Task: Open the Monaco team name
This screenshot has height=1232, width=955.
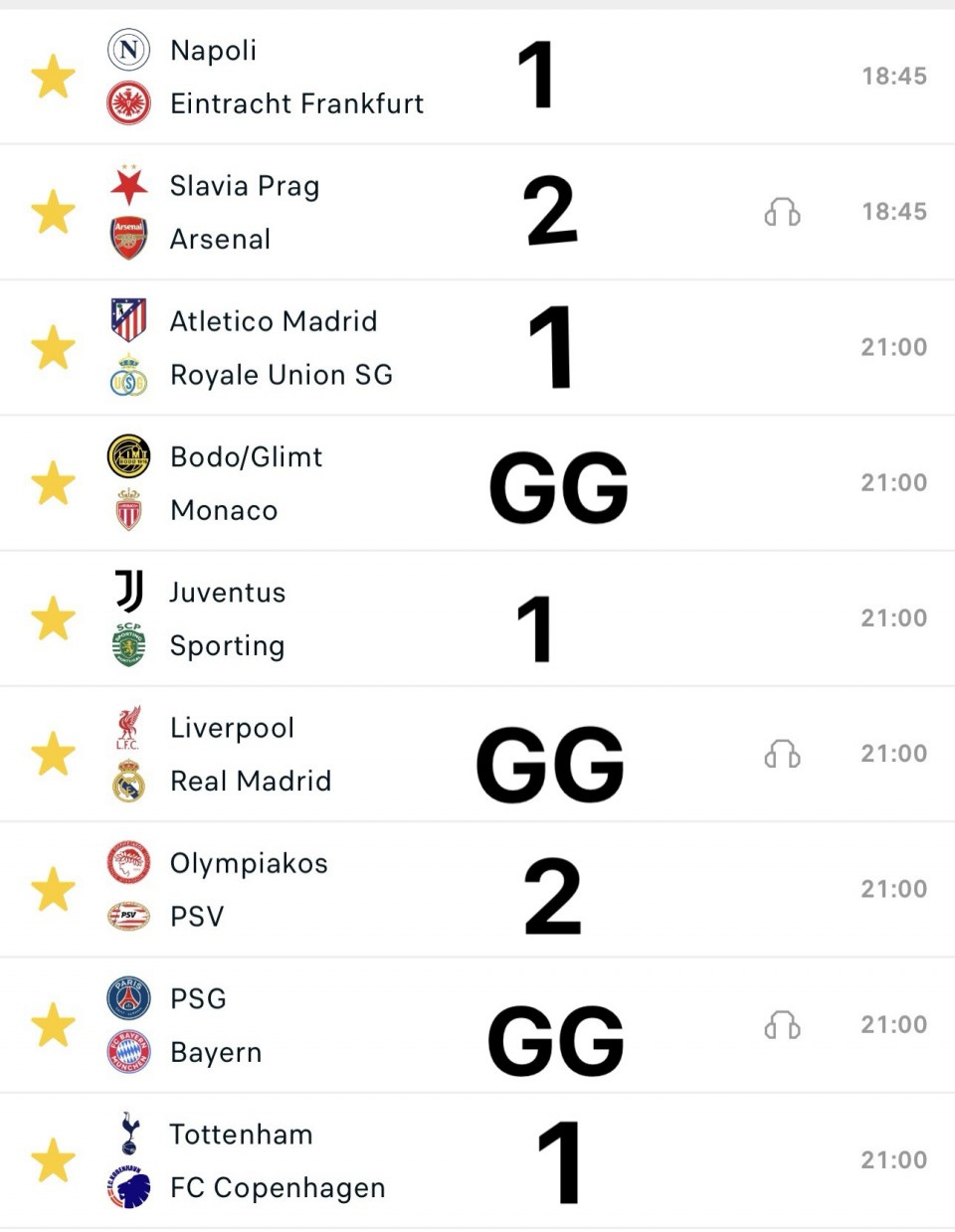Action: (224, 510)
